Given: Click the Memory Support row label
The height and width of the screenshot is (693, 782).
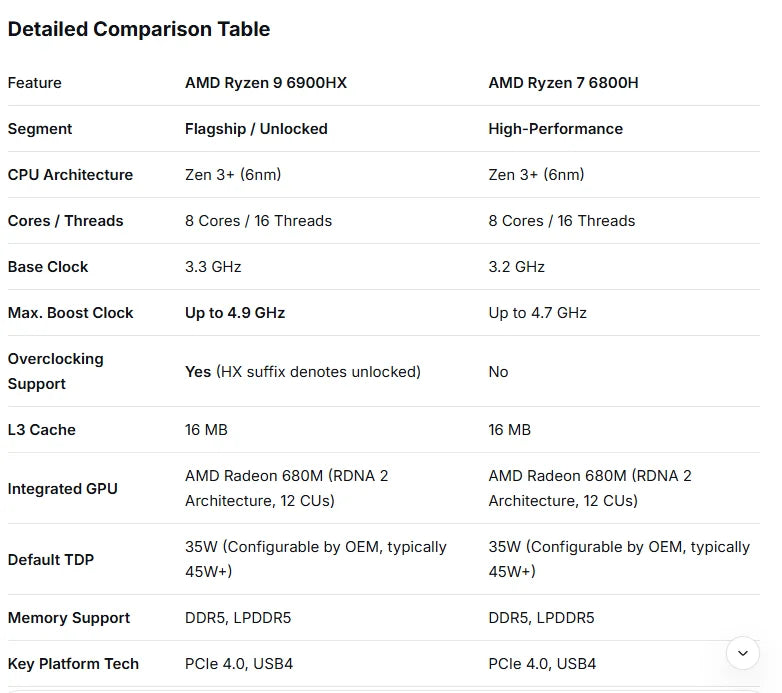Looking at the screenshot, I should pyautogui.click(x=68, y=618).
